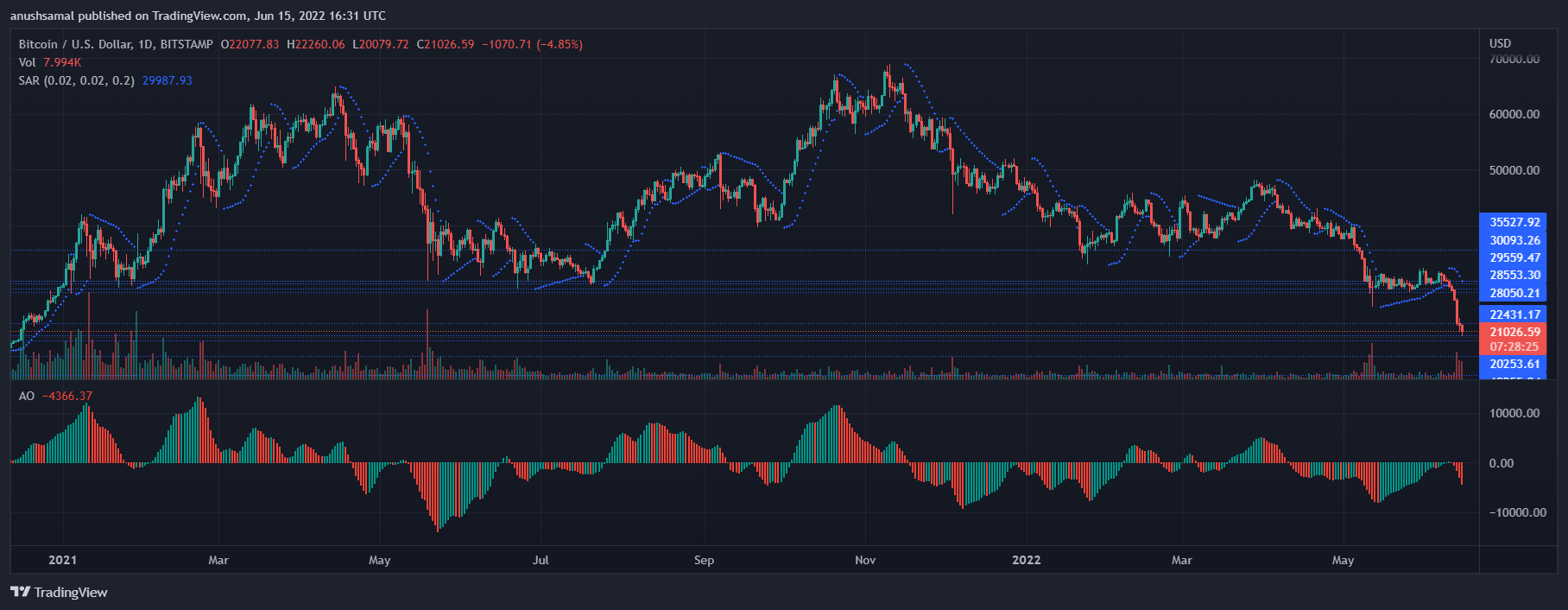
Task: Click the SAR value 29987.93
Action: pyautogui.click(x=168, y=80)
